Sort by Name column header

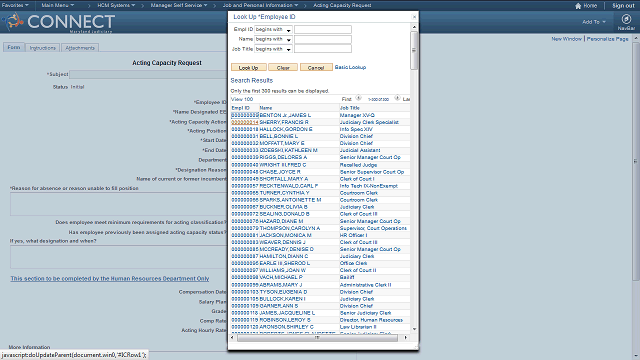(266, 108)
